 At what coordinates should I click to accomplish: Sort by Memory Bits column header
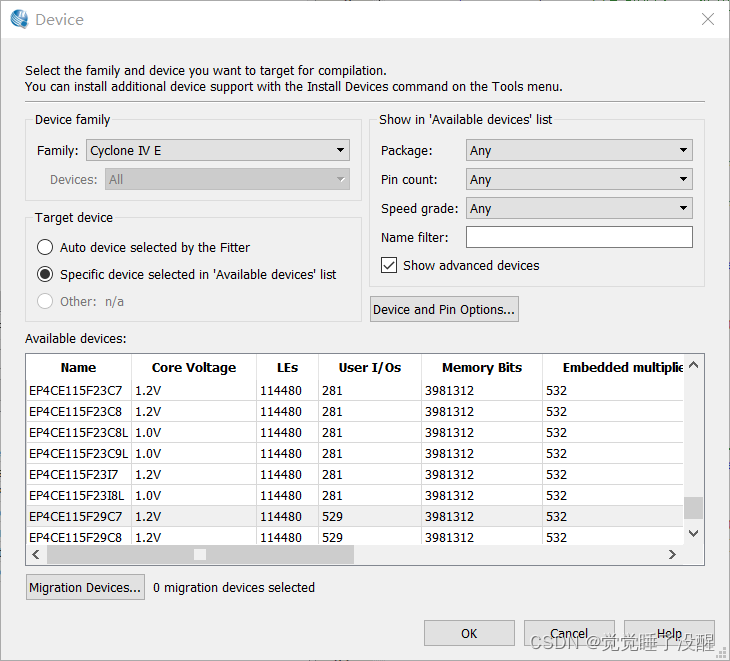point(482,367)
